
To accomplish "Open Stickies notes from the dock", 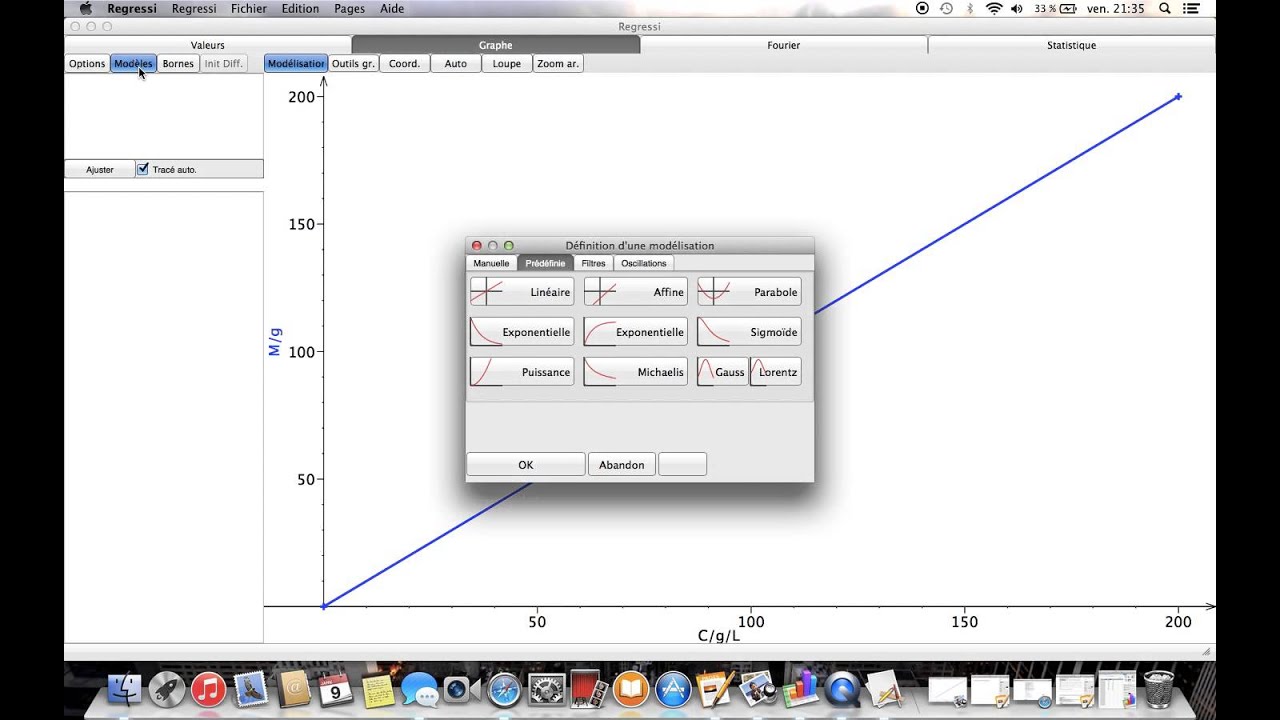I will [x=378, y=689].
